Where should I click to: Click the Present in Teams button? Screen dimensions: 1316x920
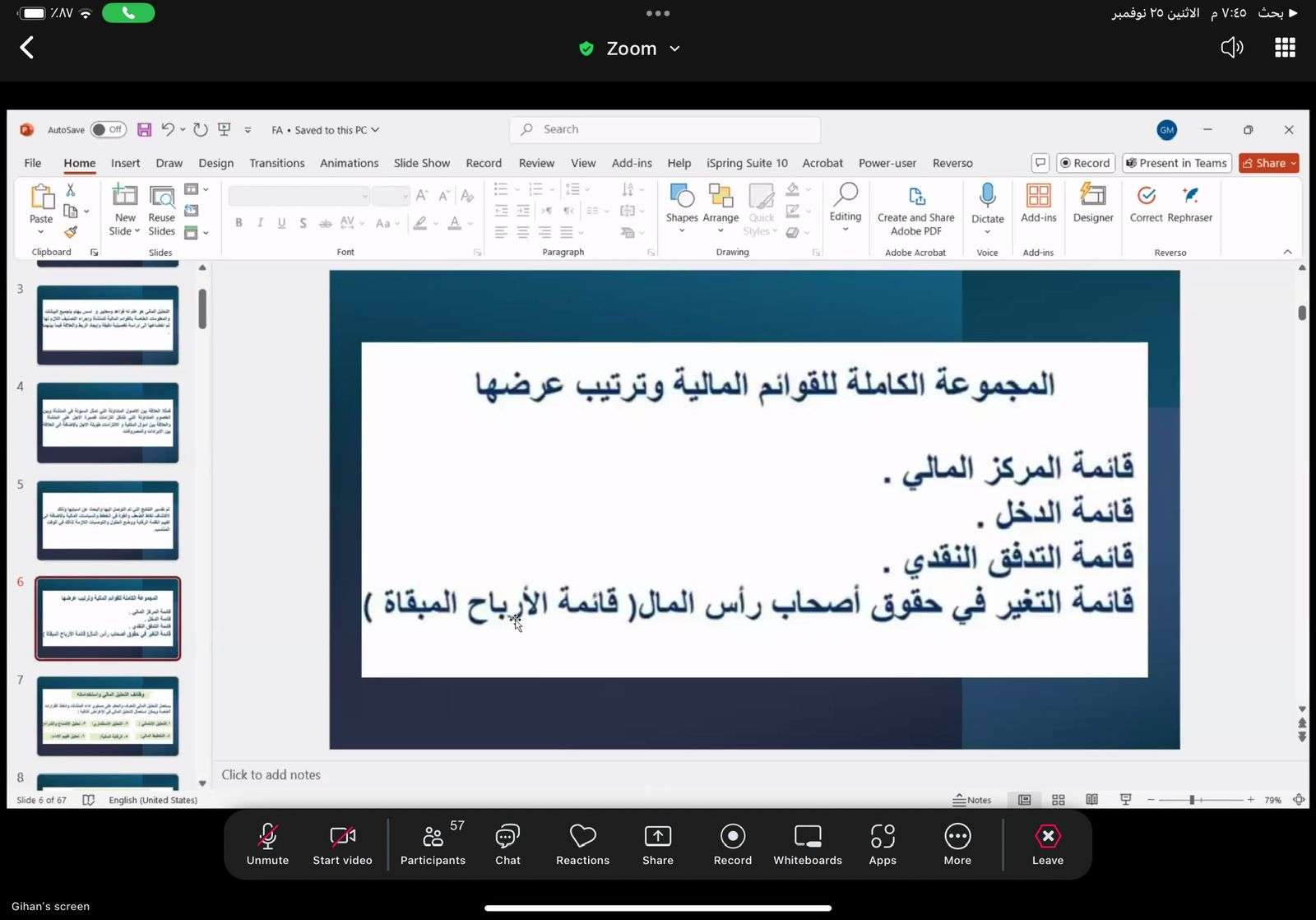tap(1176, 163)
